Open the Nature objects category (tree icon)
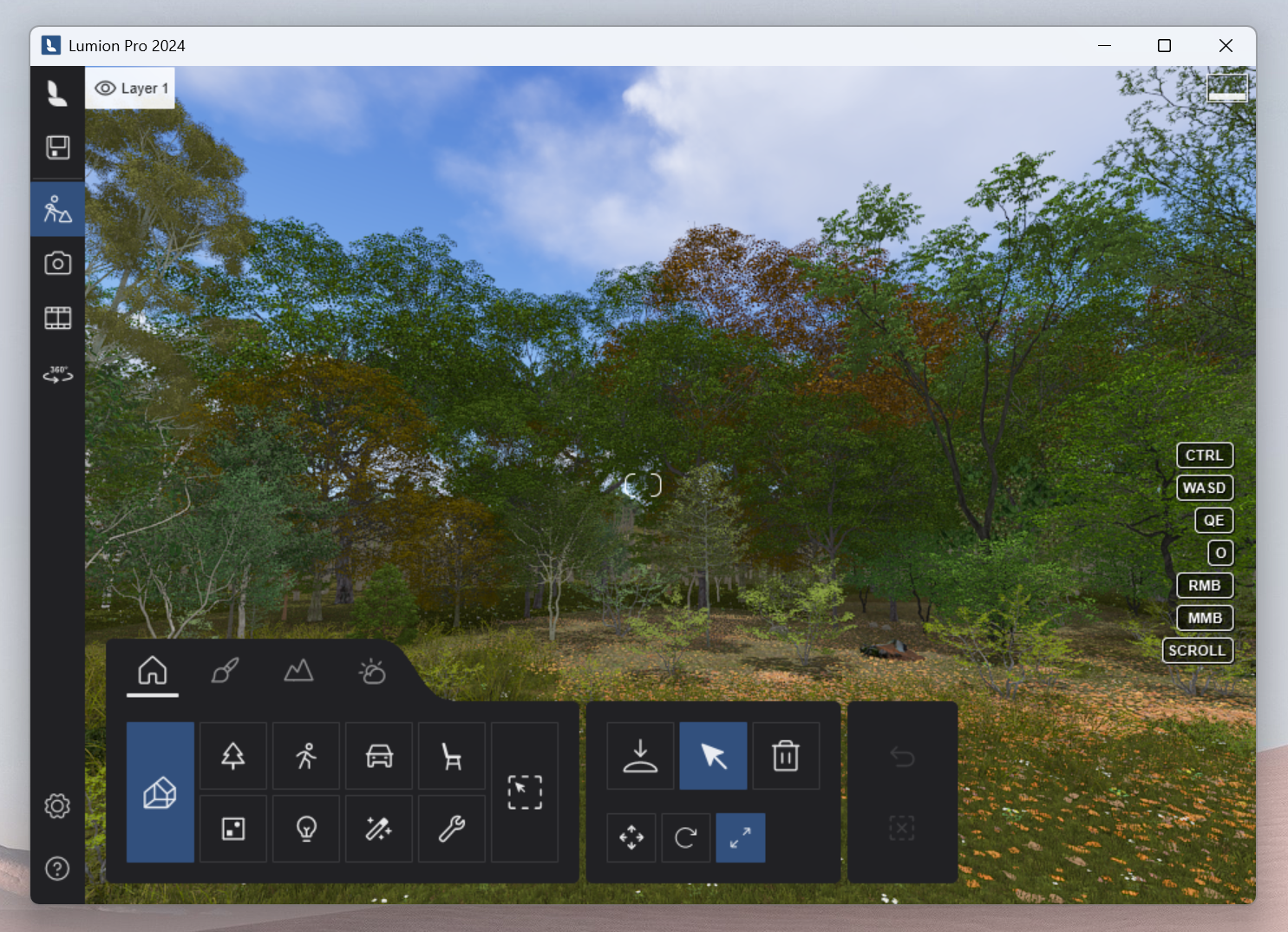The image size is (1288, 932). pos(232,756)
